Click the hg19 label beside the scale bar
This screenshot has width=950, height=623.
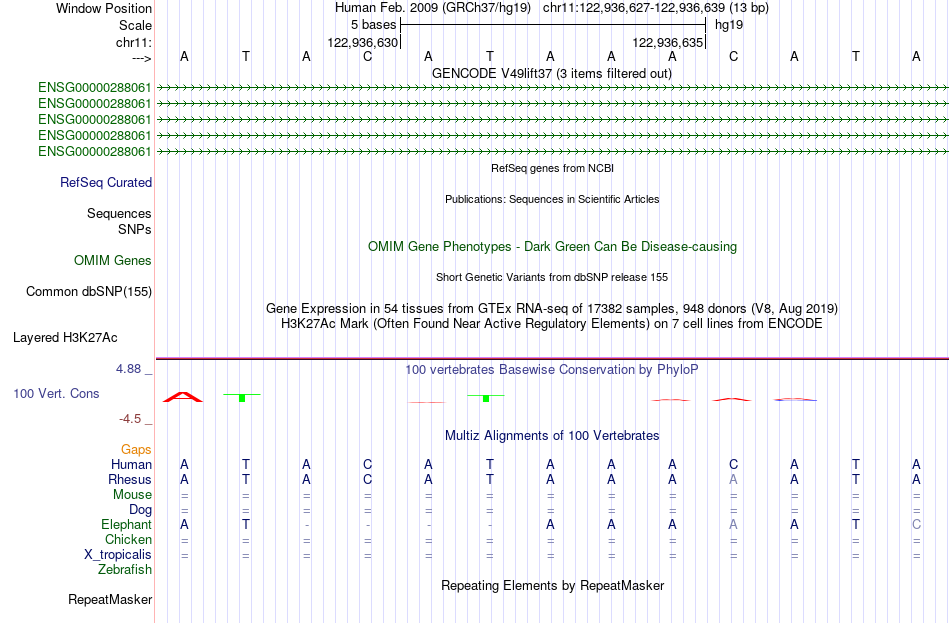(729, 25)
